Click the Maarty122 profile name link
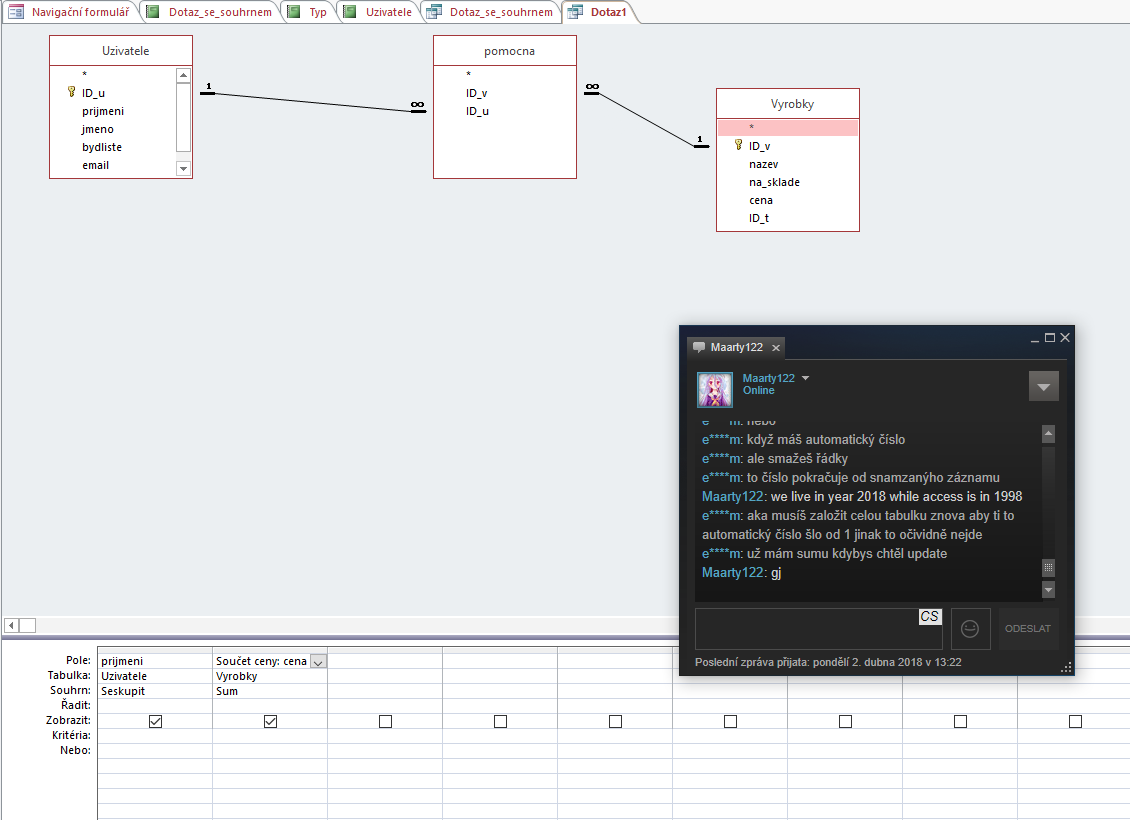Viewport: 1130px width, 820px height. 768,378
